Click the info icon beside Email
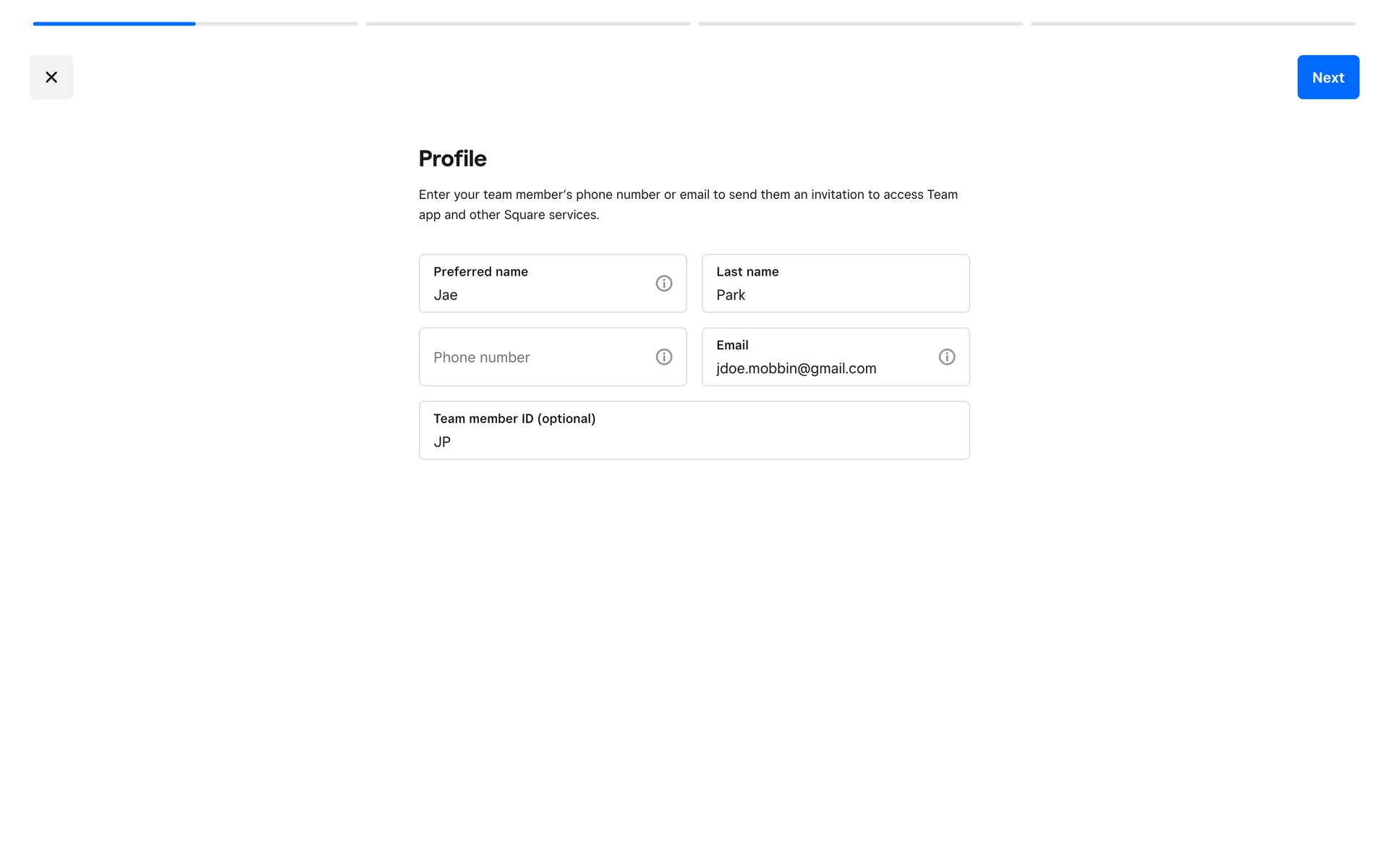The width and height of the screenshot is (1389, 868). tap(946, 357)
